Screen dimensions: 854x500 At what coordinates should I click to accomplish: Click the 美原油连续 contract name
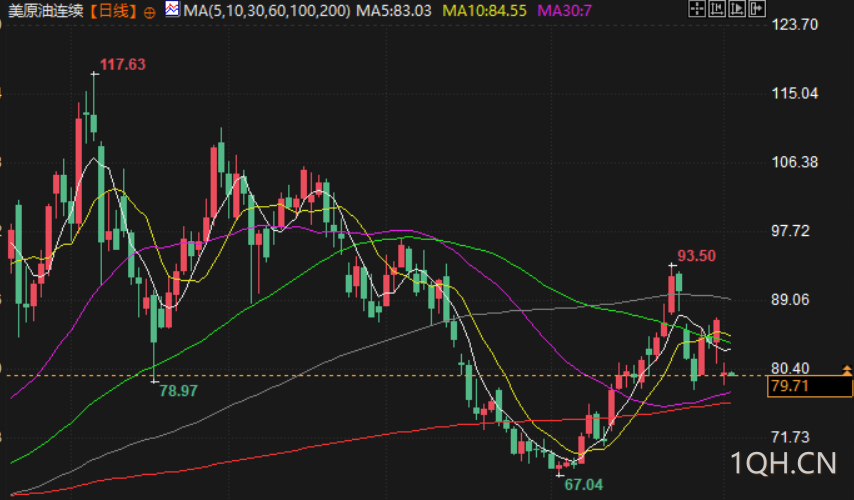(46, 11)
